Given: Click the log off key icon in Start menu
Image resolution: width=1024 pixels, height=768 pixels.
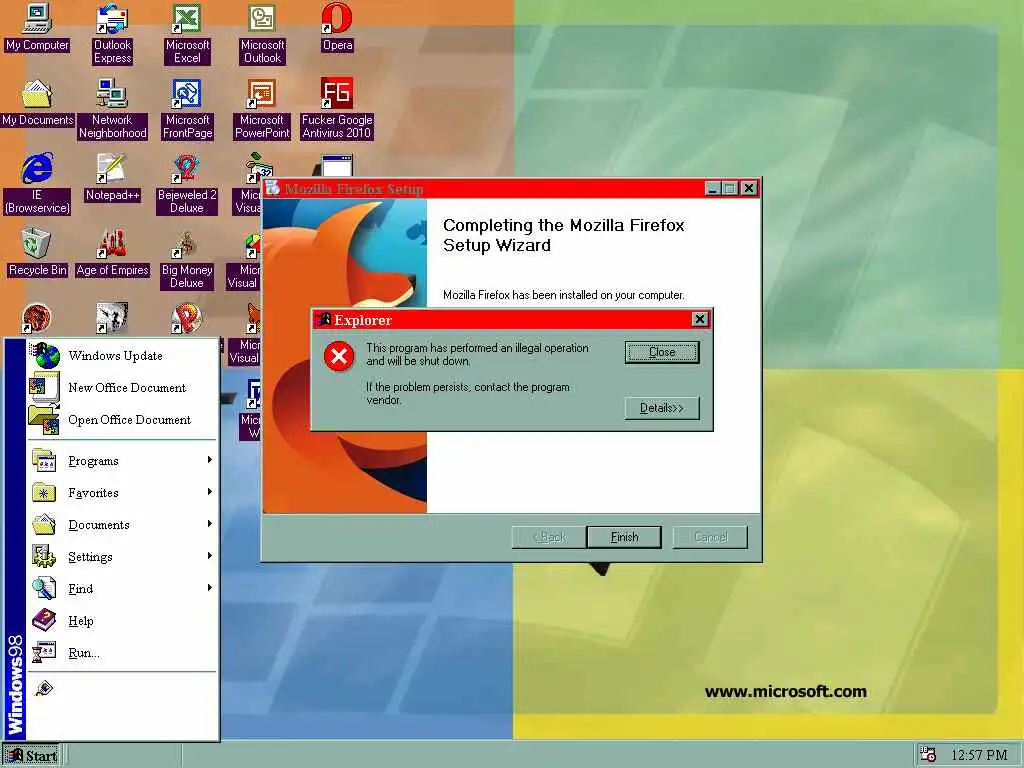Looking at the screenshot, I should 44,688.
